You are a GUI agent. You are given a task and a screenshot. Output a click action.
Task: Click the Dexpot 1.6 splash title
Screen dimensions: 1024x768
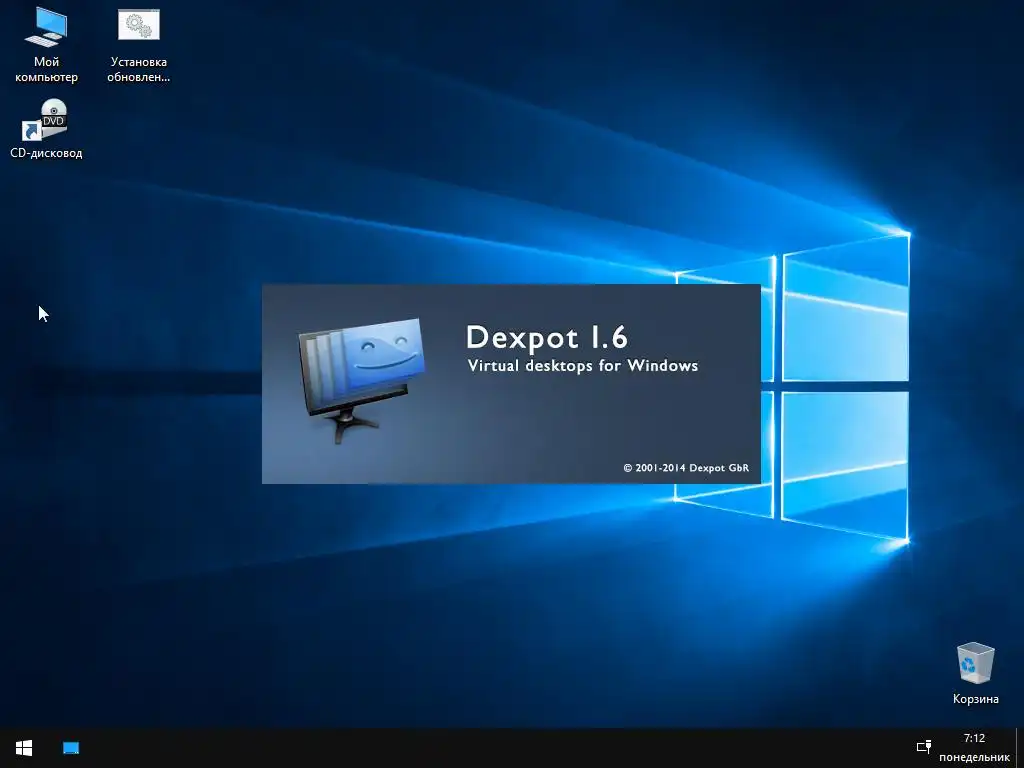pos(547,337)
